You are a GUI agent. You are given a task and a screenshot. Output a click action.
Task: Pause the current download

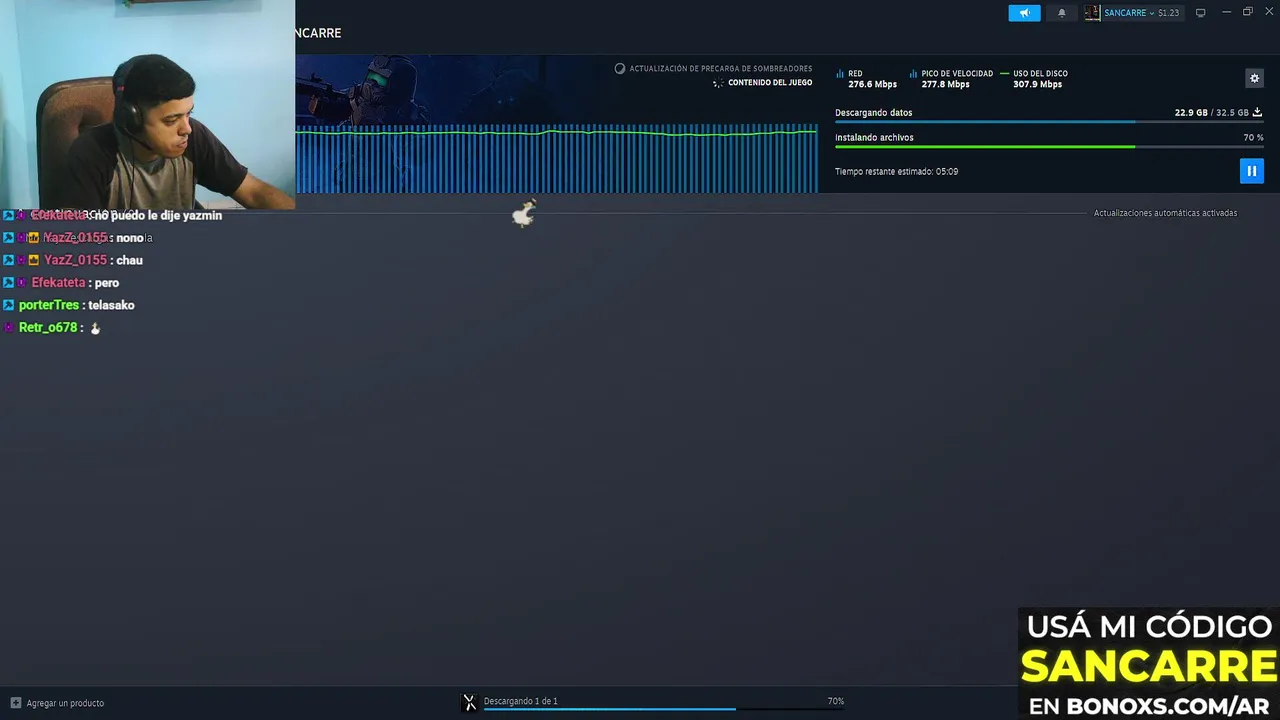pos(1251,171)
